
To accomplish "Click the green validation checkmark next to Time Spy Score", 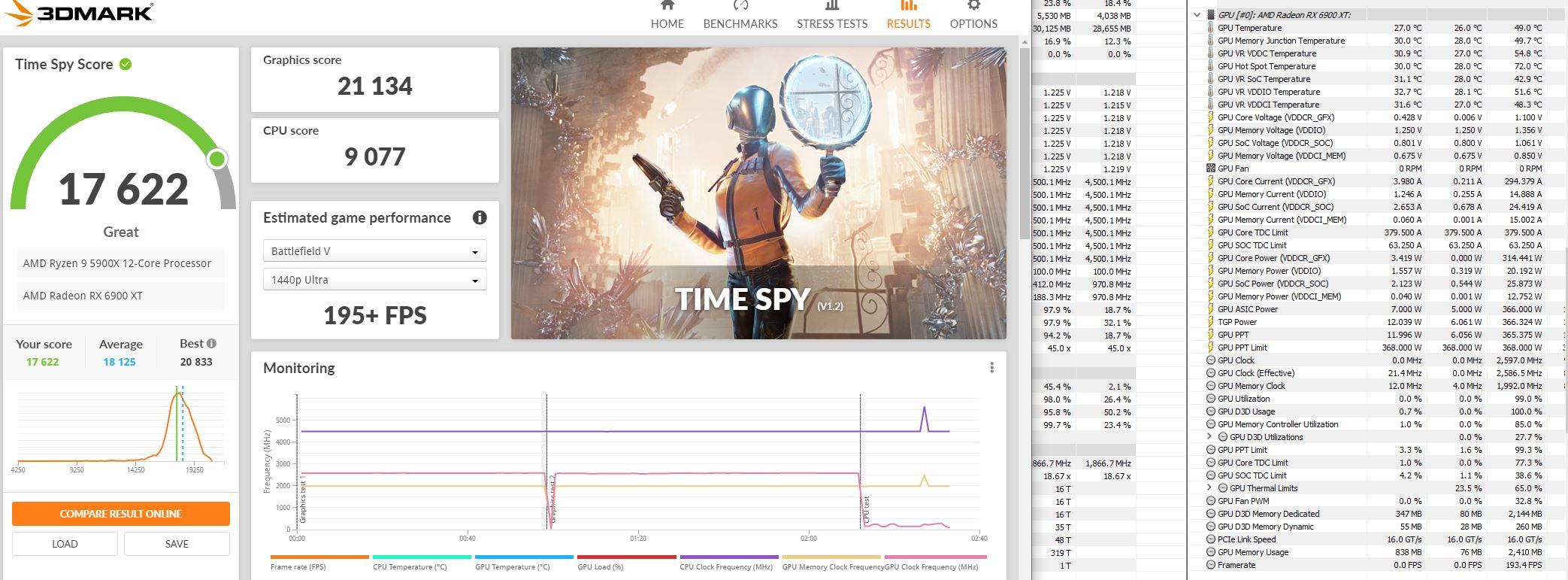I will (126, 64).
